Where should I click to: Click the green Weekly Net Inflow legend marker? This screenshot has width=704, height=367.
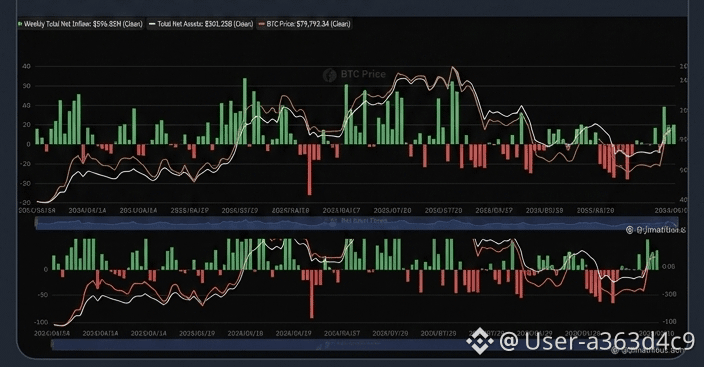[x=20, y=24]
